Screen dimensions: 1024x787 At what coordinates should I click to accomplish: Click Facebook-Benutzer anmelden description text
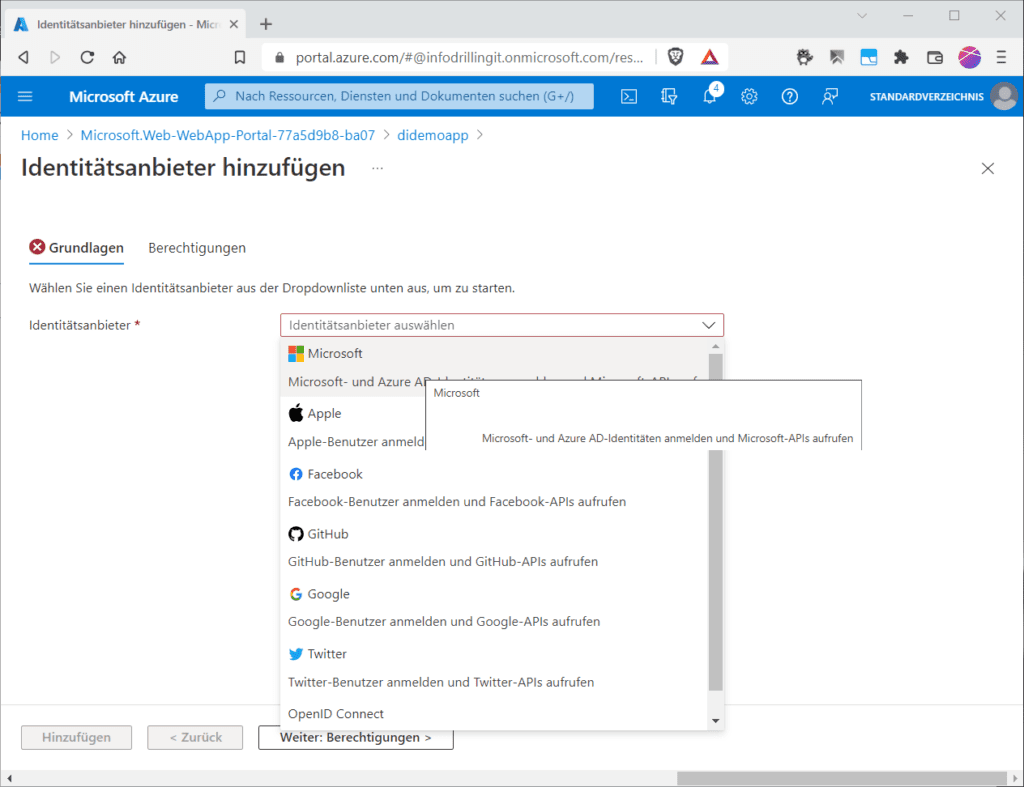coord(457,502)
